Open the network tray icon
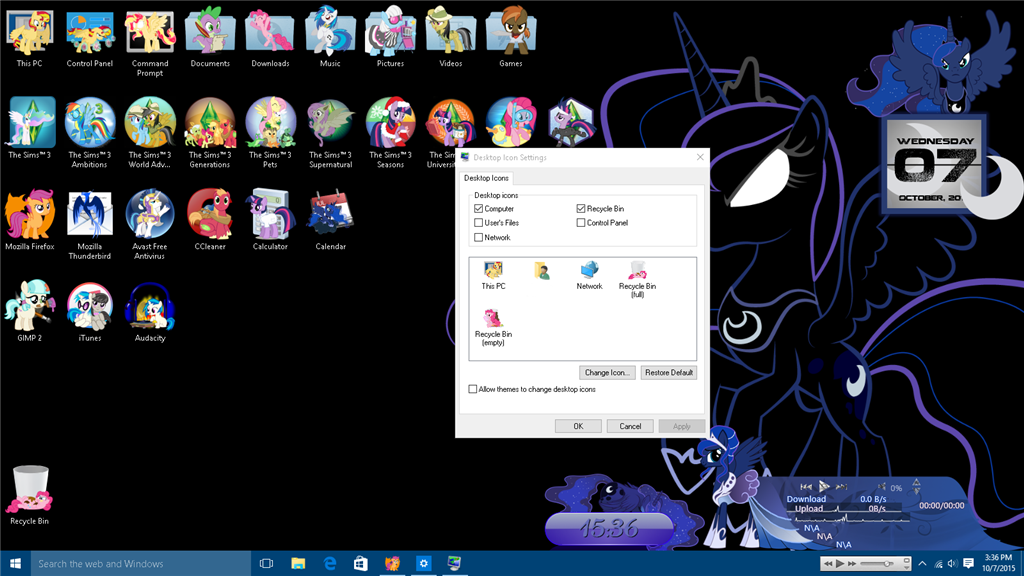The image size is (1024, 576). click(938, 564)
